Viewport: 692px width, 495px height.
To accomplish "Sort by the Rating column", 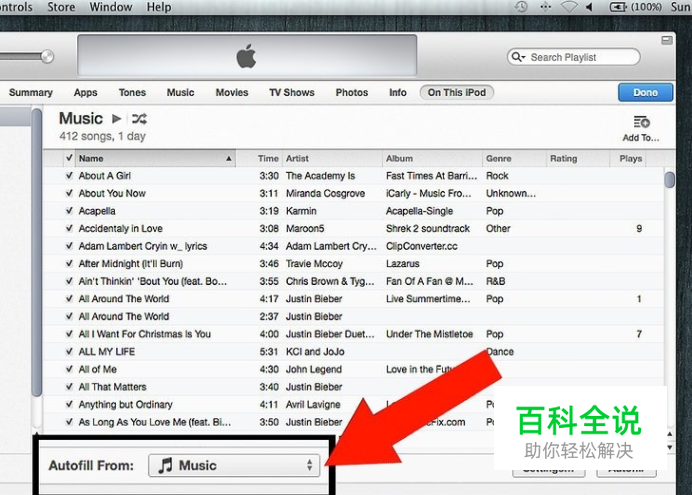I will click(x=578, y=158).
